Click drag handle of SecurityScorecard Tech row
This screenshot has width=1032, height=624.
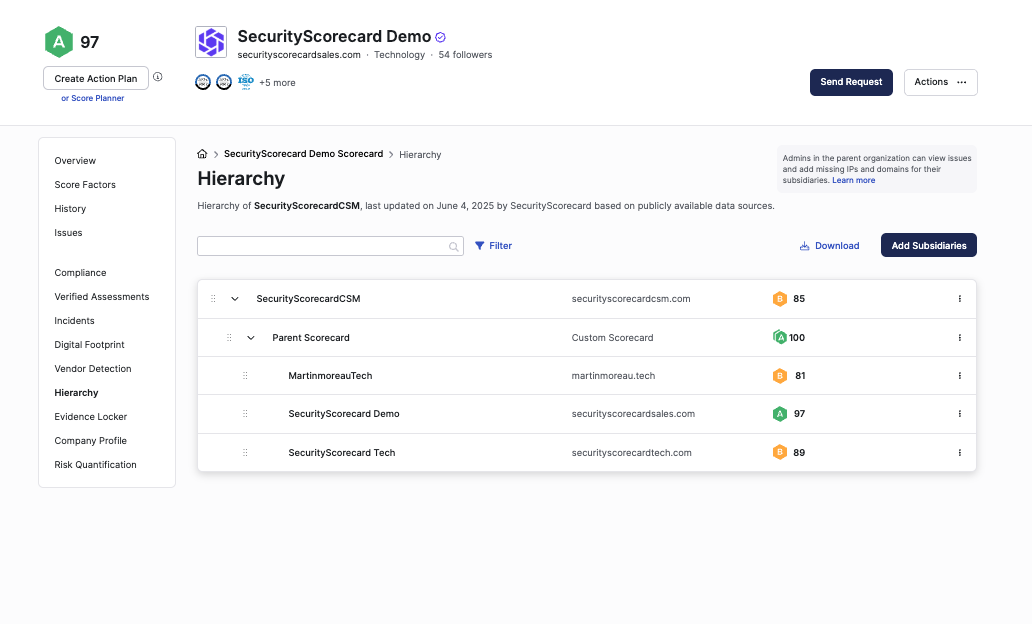[x=245, y=453]
